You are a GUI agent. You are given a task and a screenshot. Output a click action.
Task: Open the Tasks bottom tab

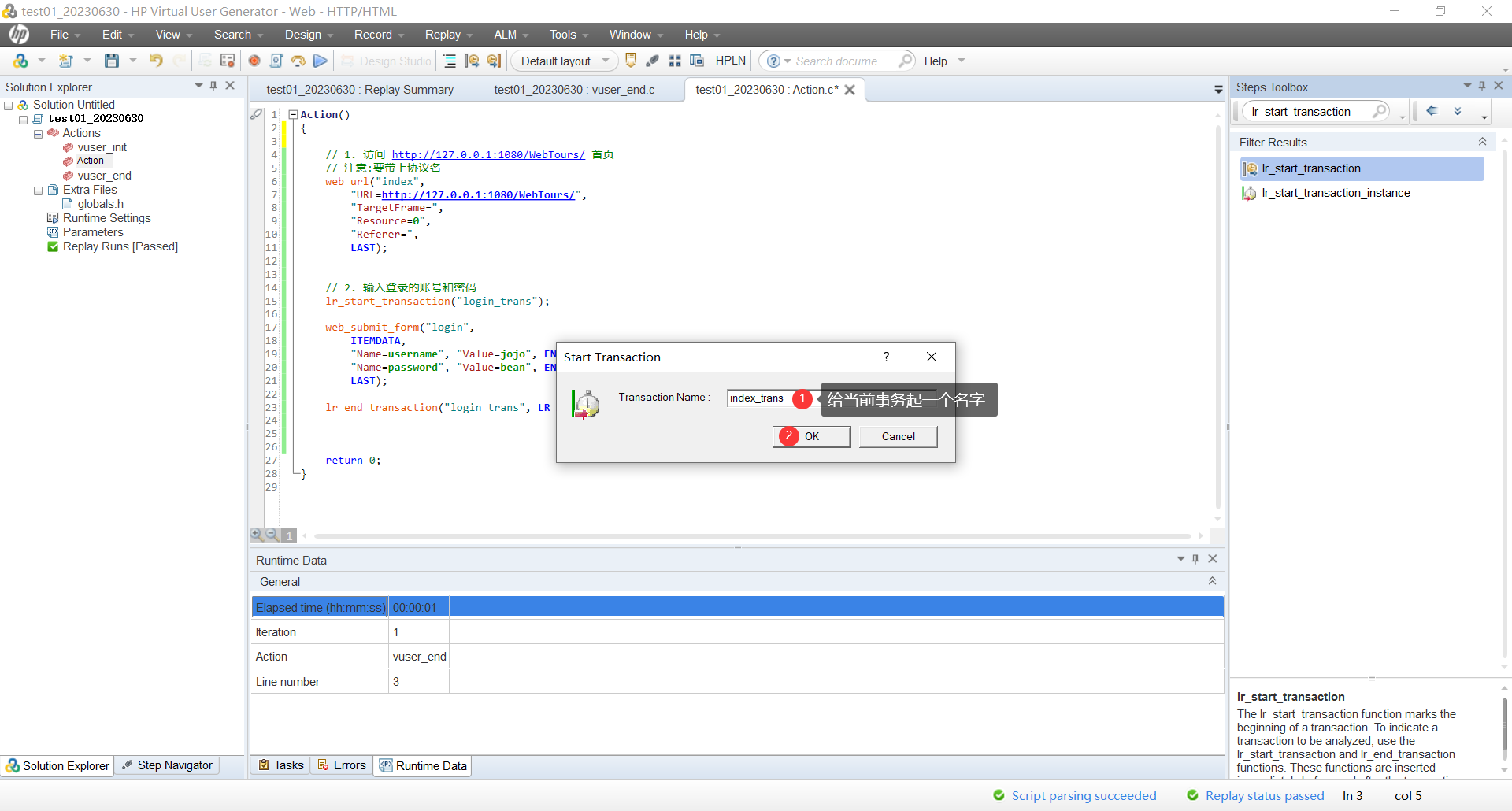click(281, 765)
